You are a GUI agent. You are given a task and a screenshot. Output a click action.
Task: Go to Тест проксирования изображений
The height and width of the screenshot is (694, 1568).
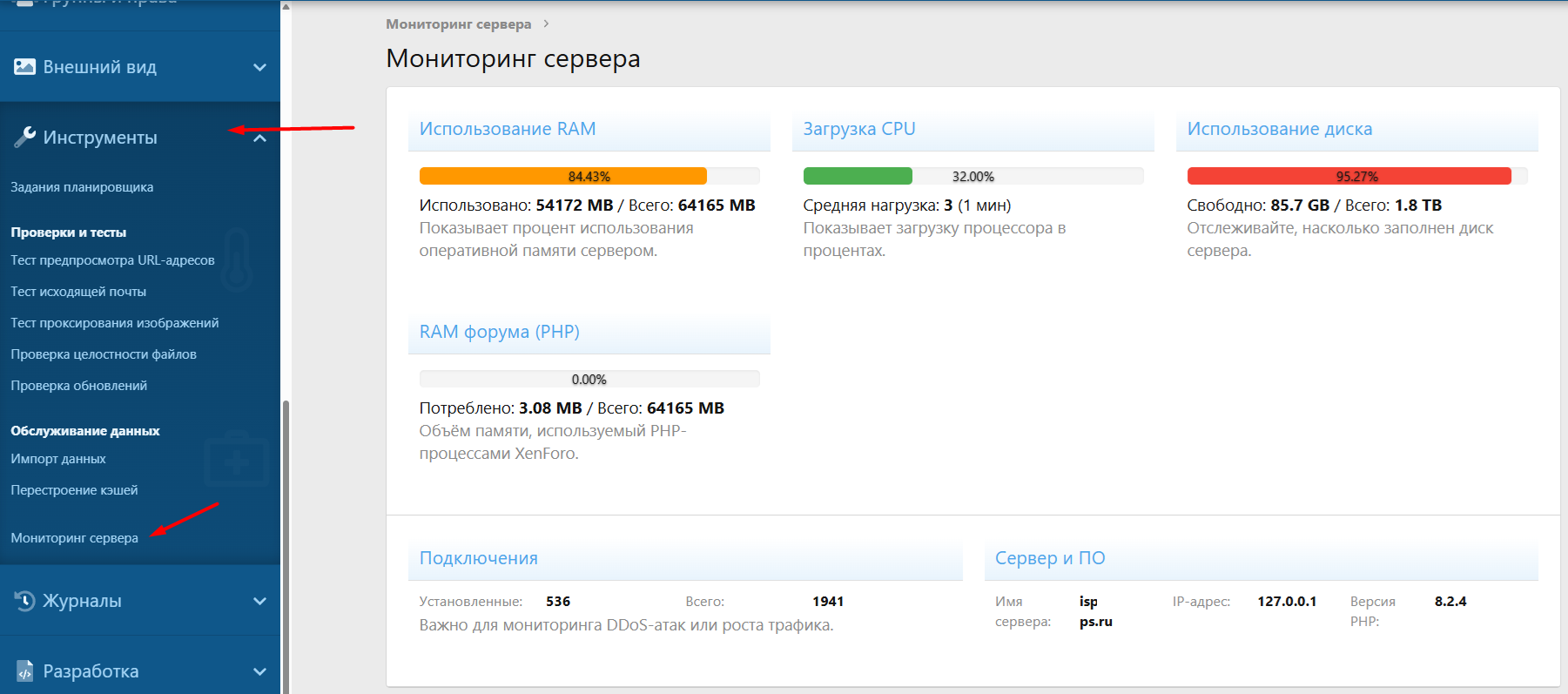[114, 323]
